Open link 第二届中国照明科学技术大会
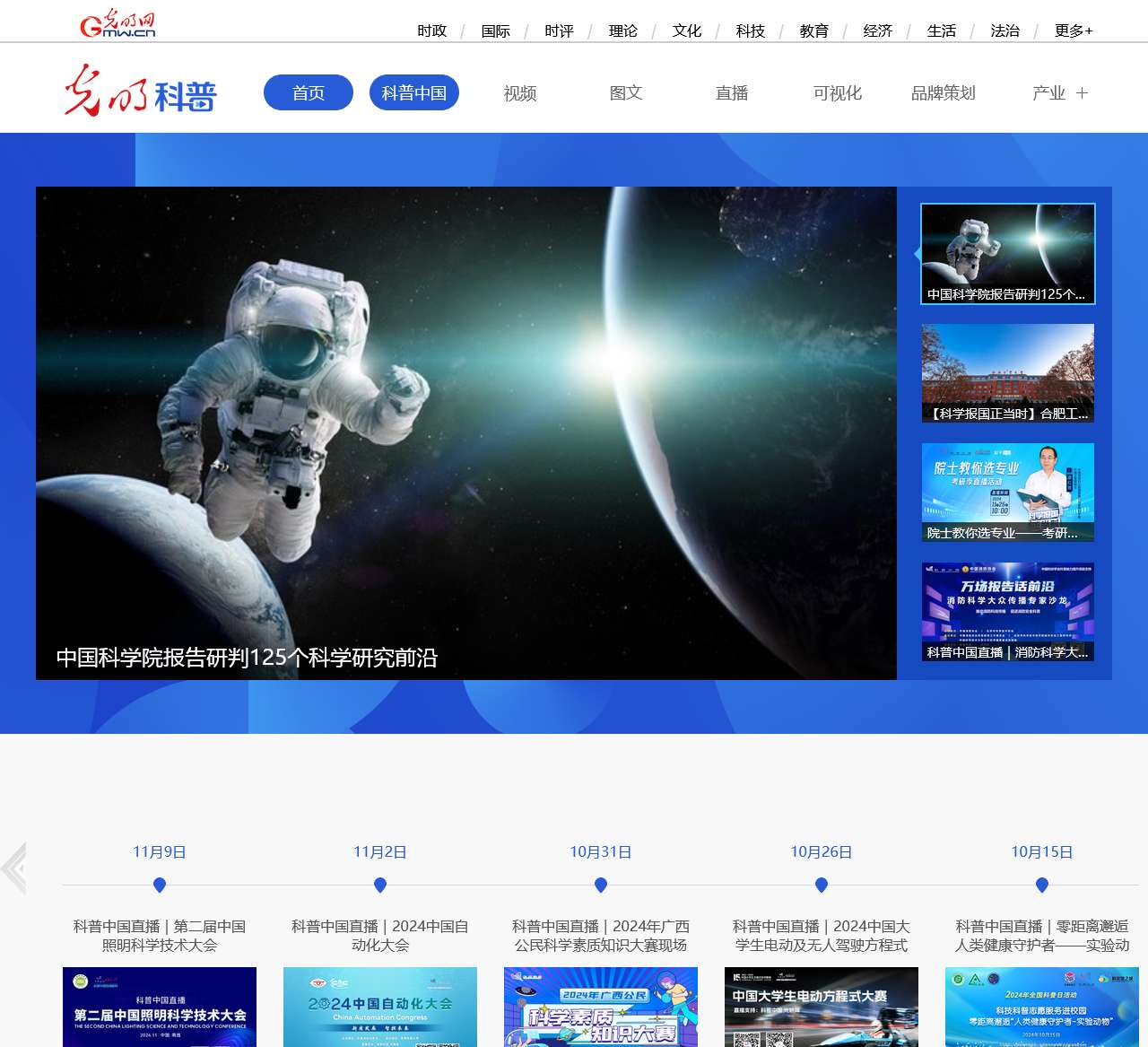The width and height of the screenshot is (1148, 1047). pos(160,936)
